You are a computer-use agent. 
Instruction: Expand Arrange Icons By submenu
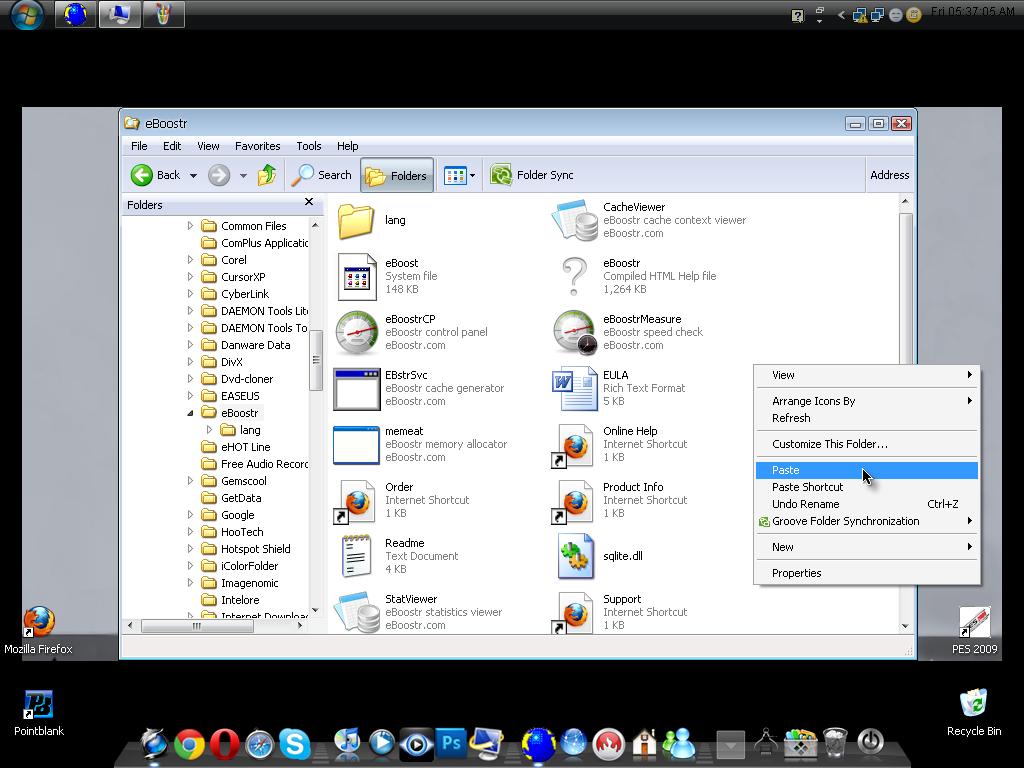867,401
